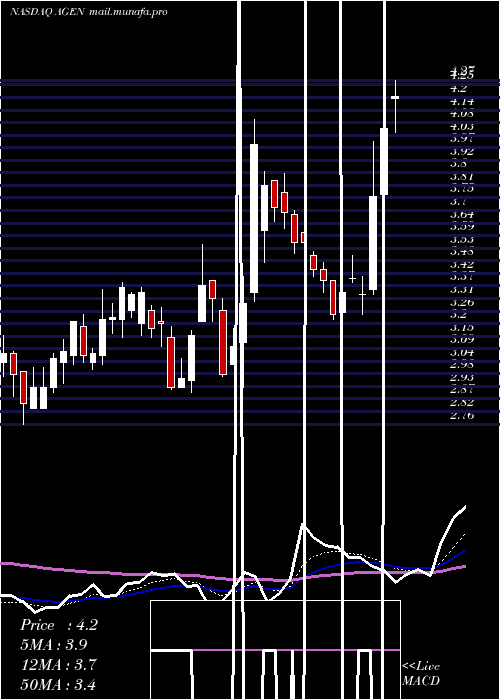Click the 3.81 price axis label
500x700 pixels.
462,177
